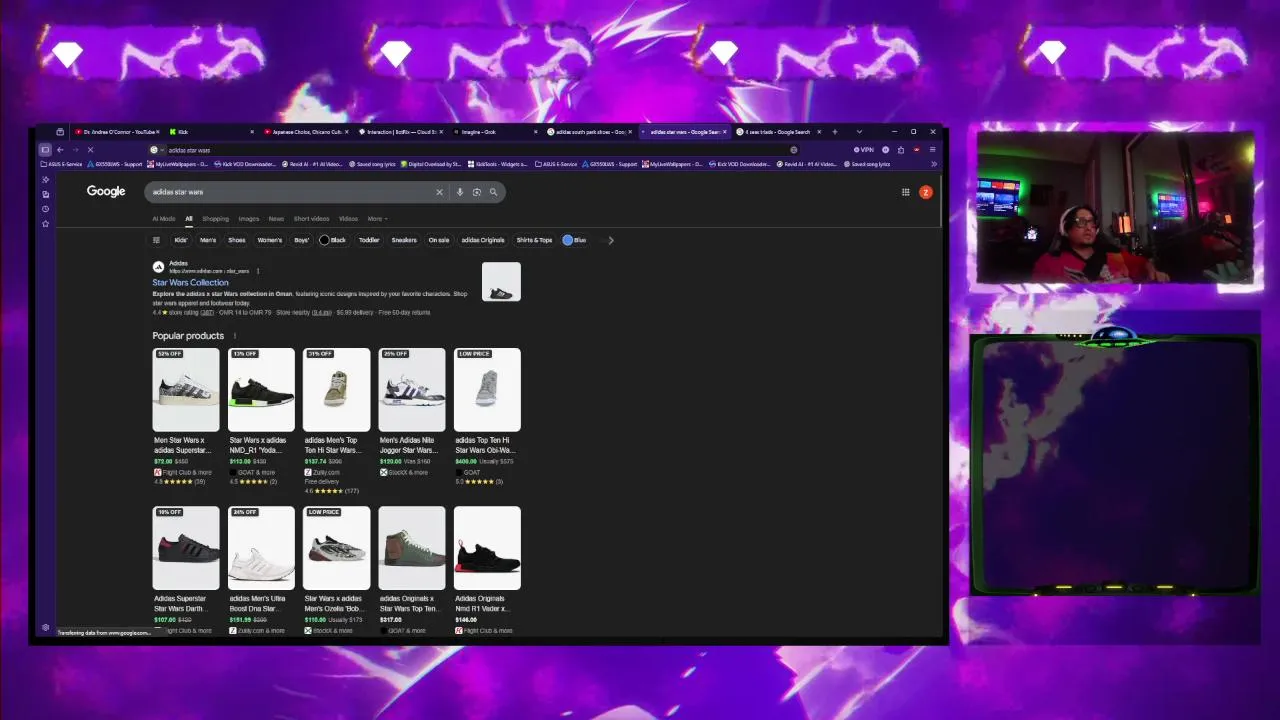Clear the Google search box with X
This screenshot has width=1280, height=720.
pos(439,192)
